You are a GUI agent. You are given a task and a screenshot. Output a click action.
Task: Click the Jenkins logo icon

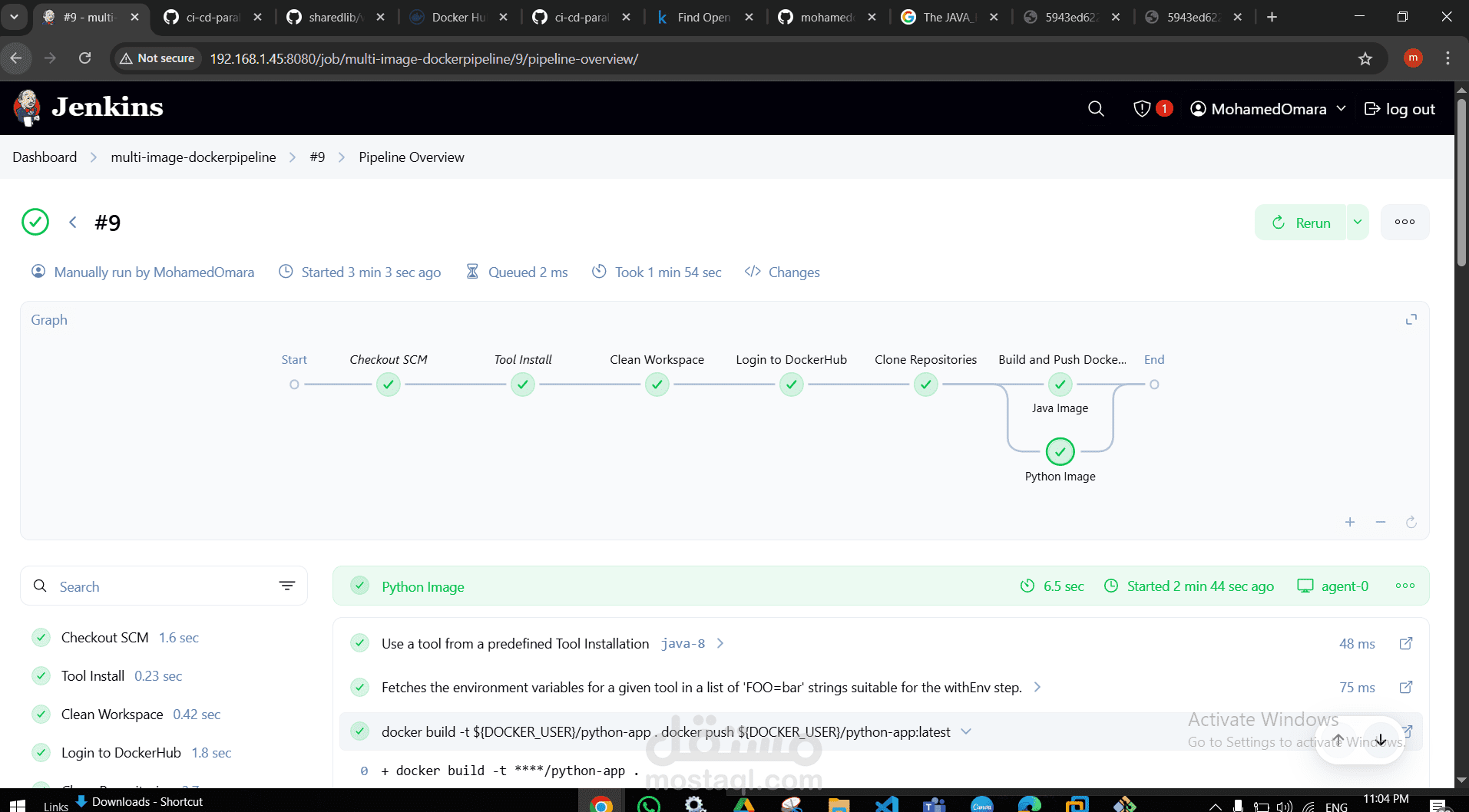tap(28, 108)
